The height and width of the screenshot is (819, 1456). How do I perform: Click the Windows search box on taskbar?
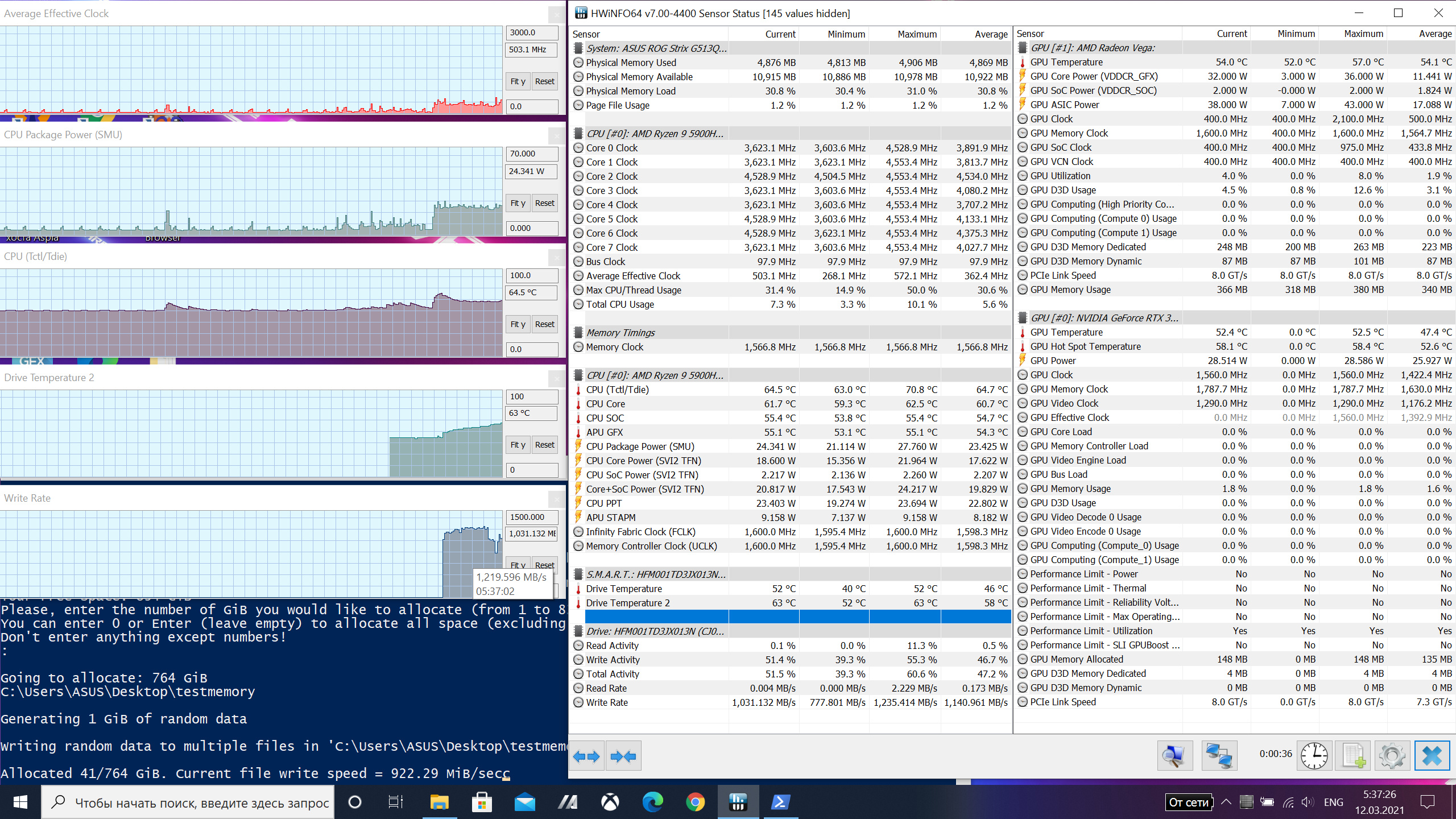188,802
